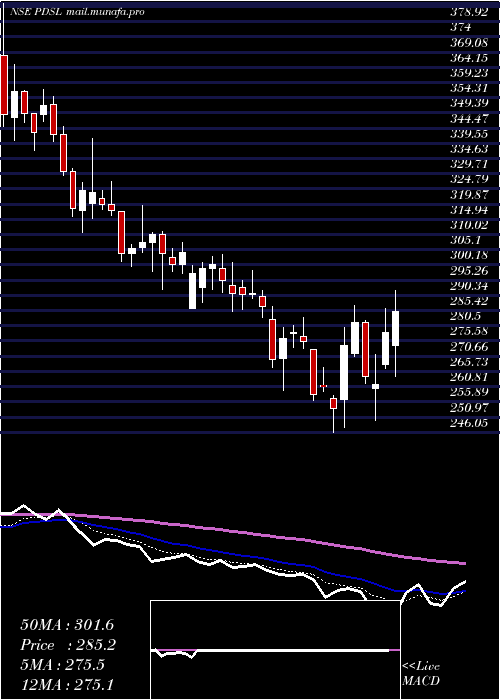Click the 339.55 axis label
The image size is (500, 700).
[x=469, y=133]
